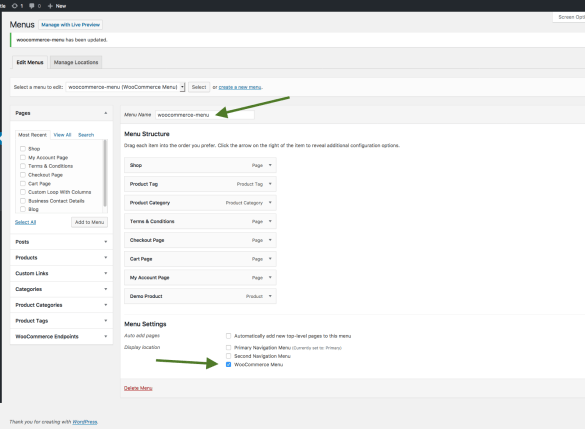Expand Demo Product menu item arrow
The height and width of the screenshot is (429, 585).
[270, 296]
